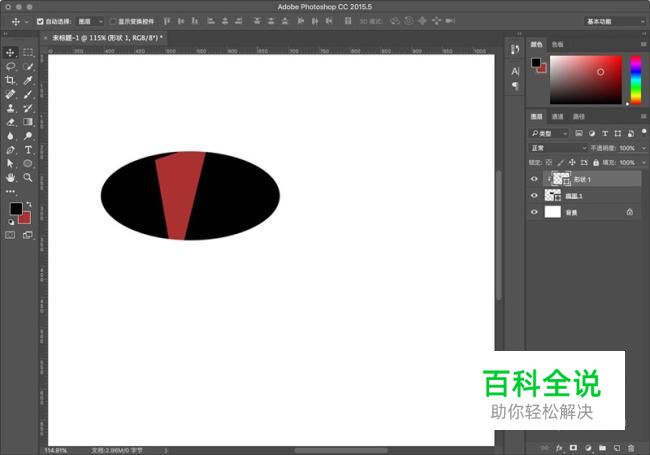Viewport: 650px width, 455px height.
Task: Select the Crop tool
Action: 10,80
